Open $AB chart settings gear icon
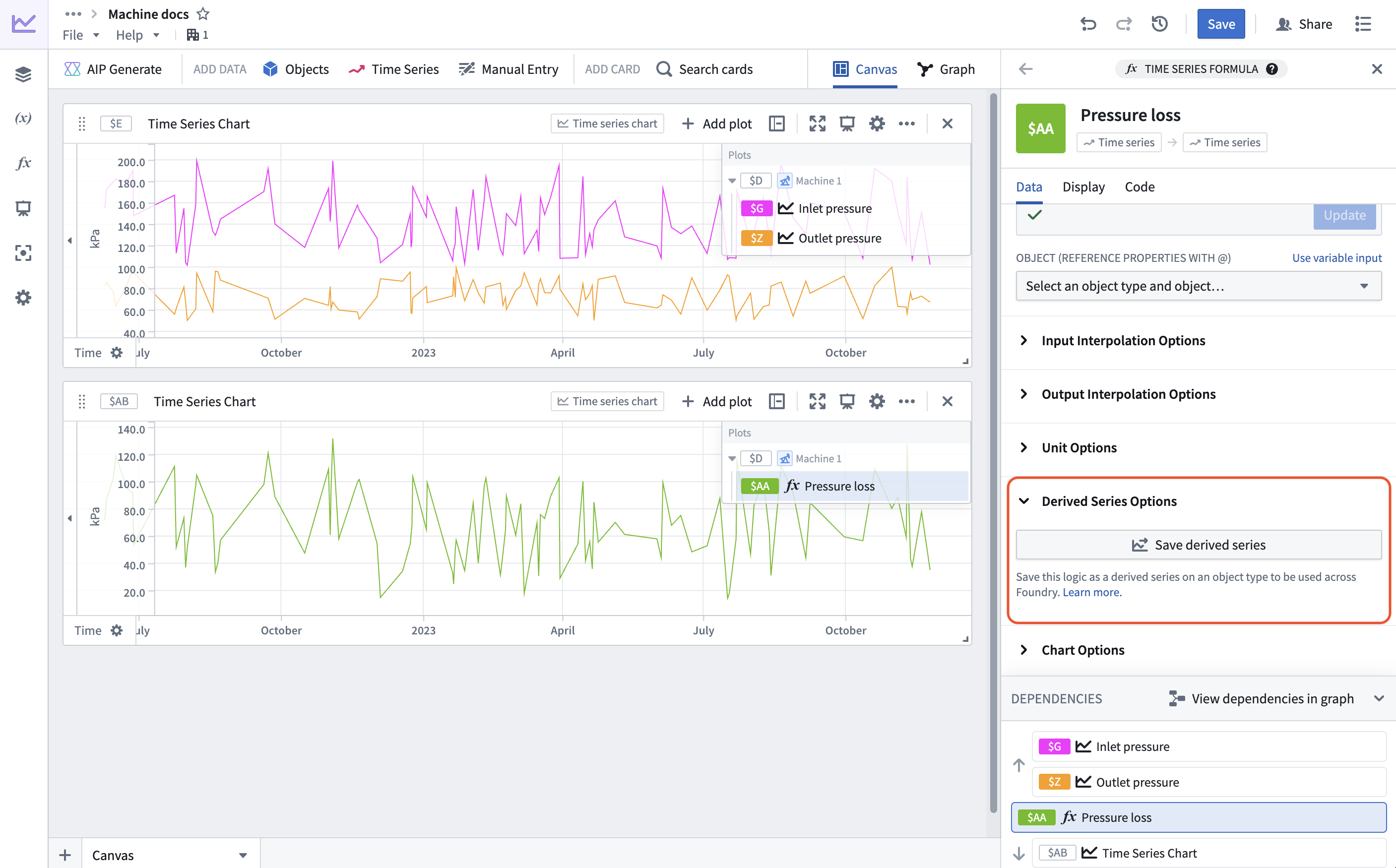The height and width of the screenshot is (868, 1396). tap(877, 401)
